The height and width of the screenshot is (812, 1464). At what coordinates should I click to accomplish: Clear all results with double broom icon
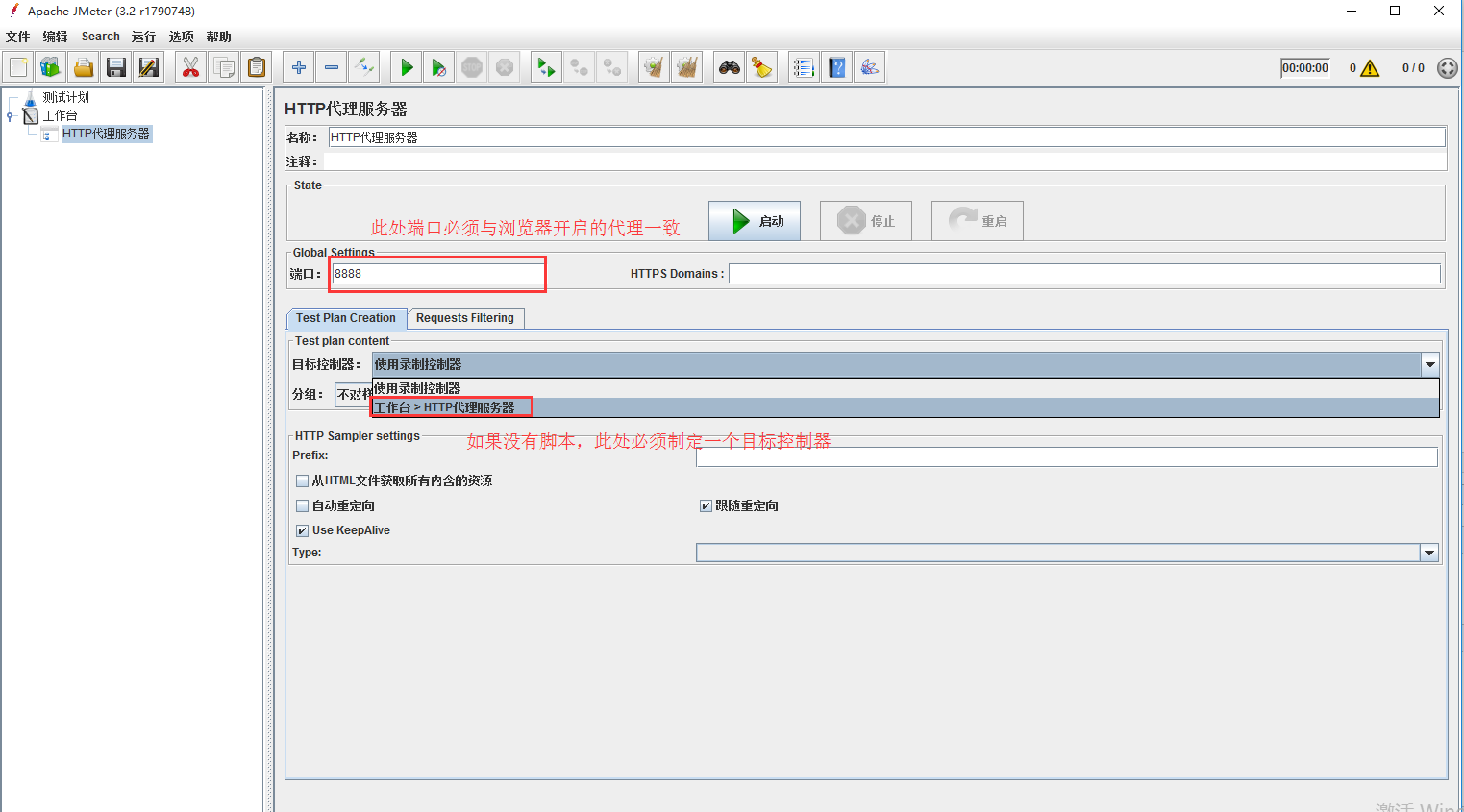[687, 67]
